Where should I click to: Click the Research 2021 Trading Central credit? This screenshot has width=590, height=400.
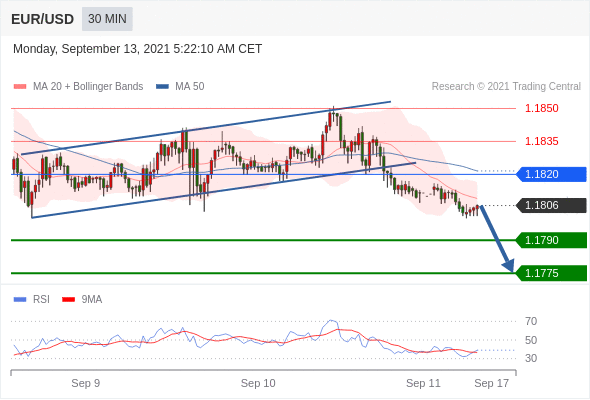pos(506,87)
